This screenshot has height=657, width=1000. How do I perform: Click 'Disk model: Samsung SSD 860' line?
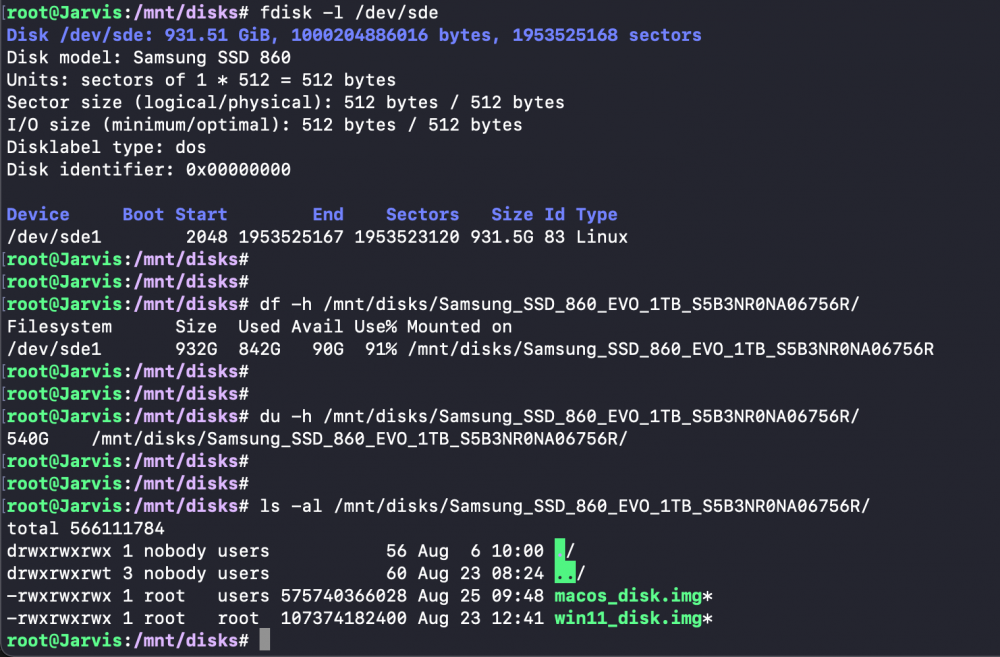pyautogui.click(x=149, y=57)
